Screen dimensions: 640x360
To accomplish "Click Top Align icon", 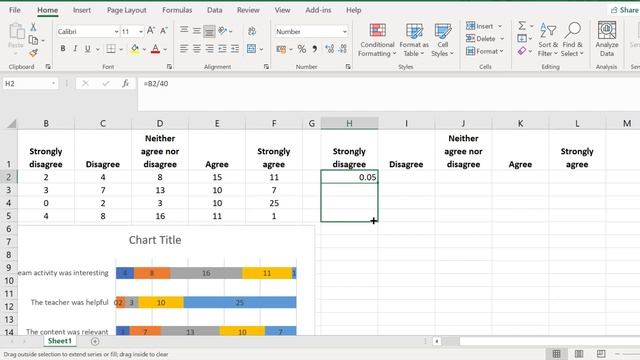I will pos(184,31).
